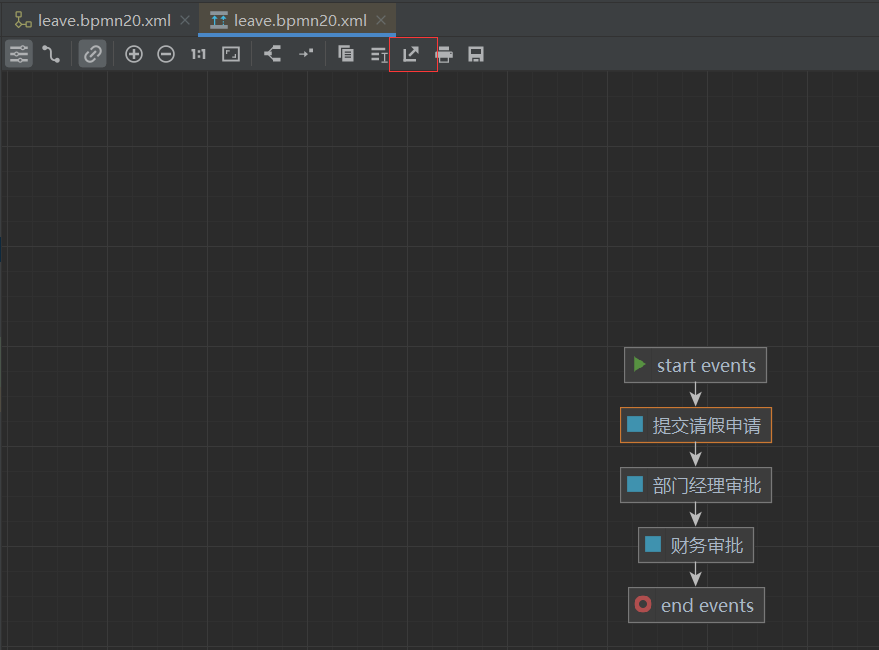Select the 部门经理审批 task node
The height and width of the screenshot is (650, 879).
pos(696,485)
